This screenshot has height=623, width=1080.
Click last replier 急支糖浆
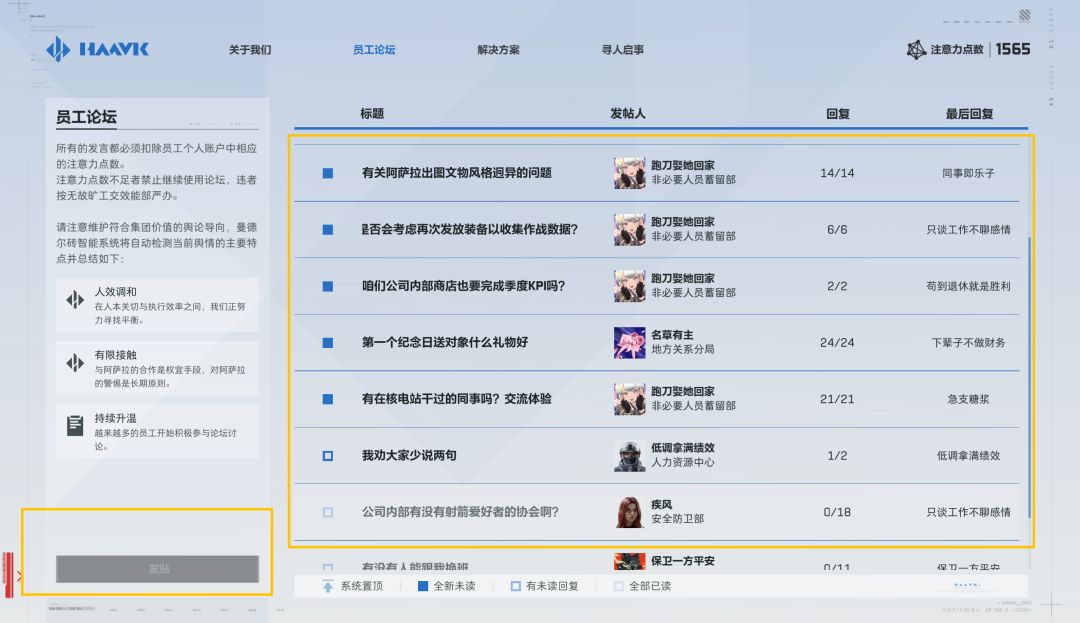tap(968, 399)
